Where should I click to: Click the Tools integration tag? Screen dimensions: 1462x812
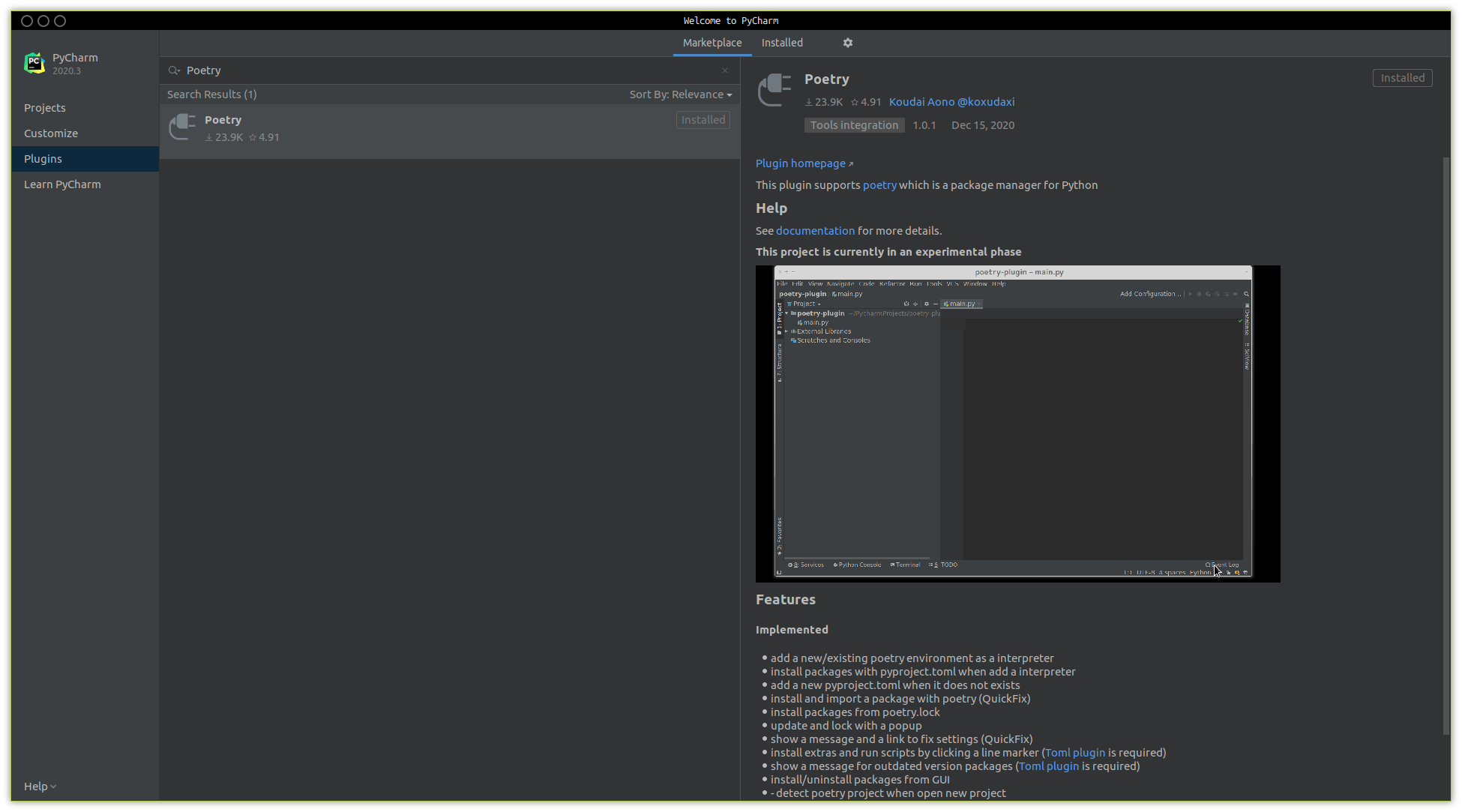pyautogui.click(x=854, y=125)
